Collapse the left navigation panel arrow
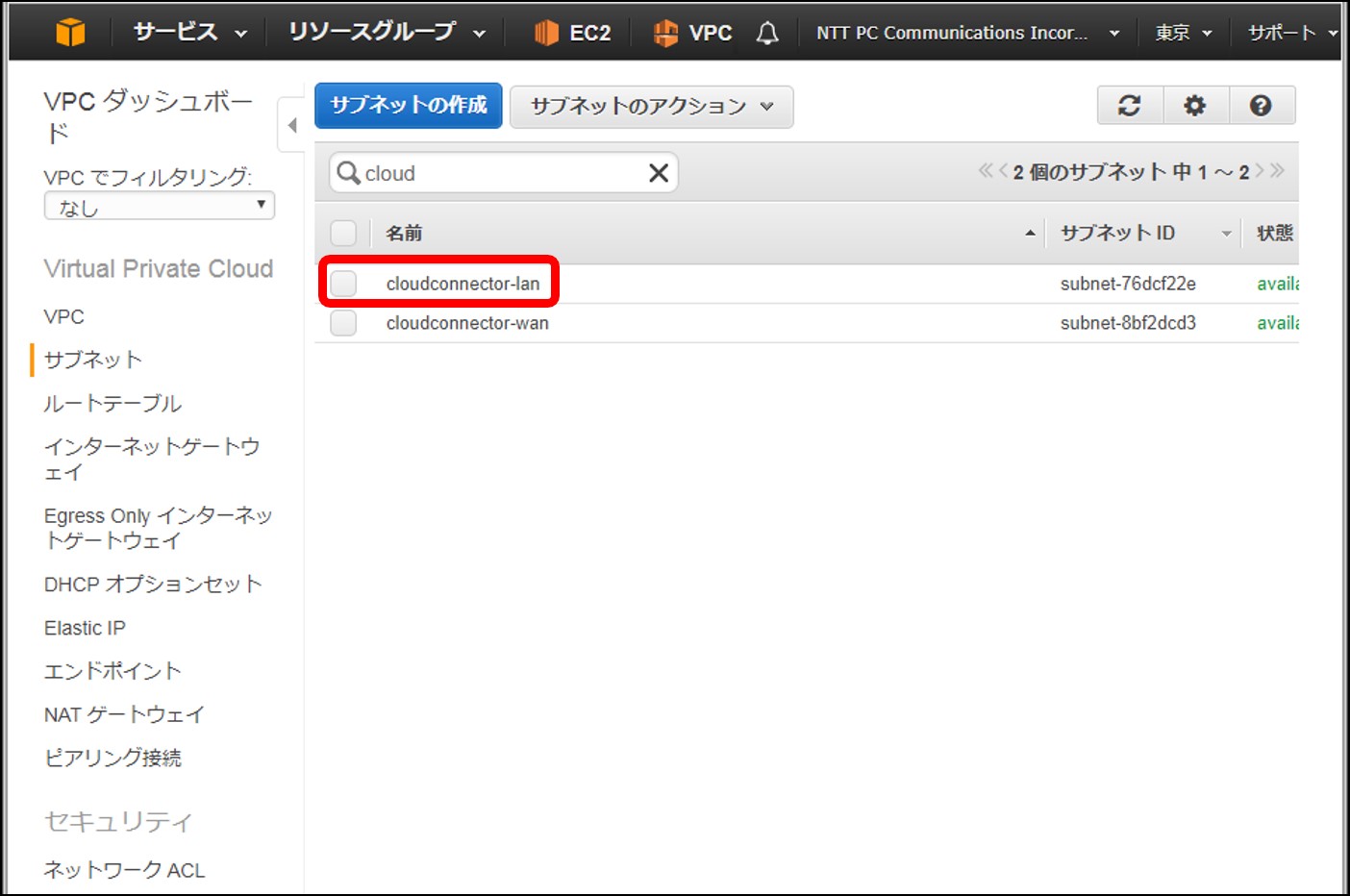Screen dimensions: 1350x896 pyautogui.click(x=291, y=125)
